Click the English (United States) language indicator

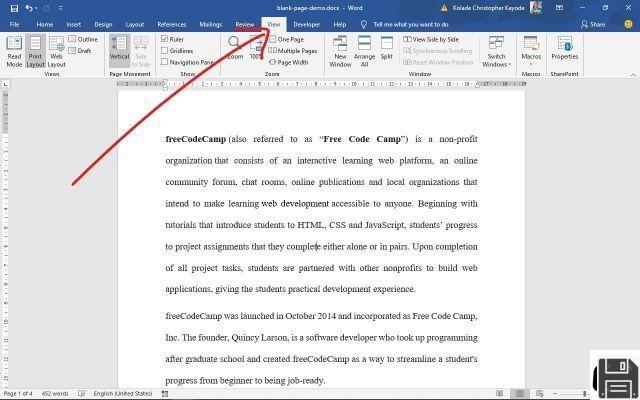pos(123,394)
